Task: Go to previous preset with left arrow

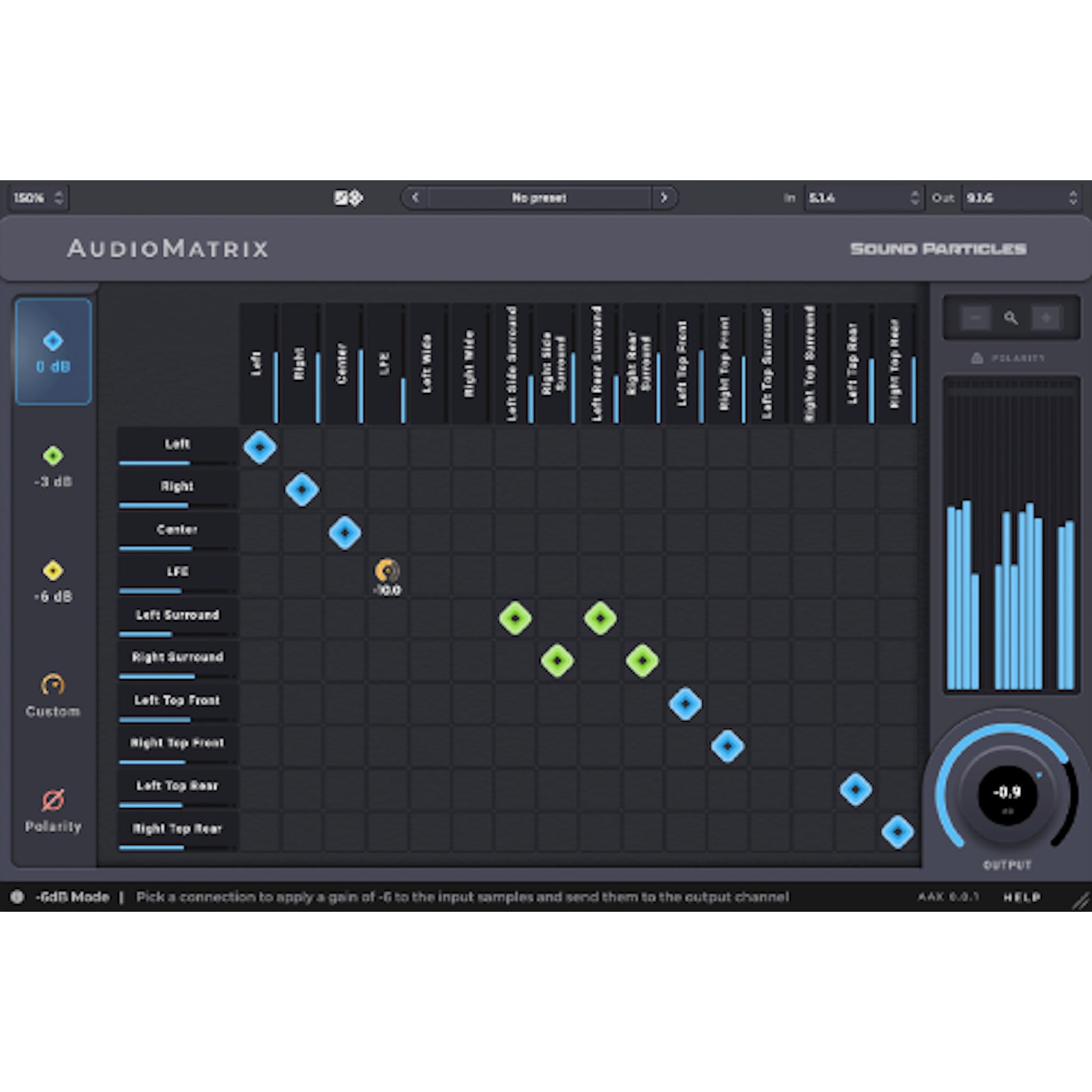Action: [414, 198]
